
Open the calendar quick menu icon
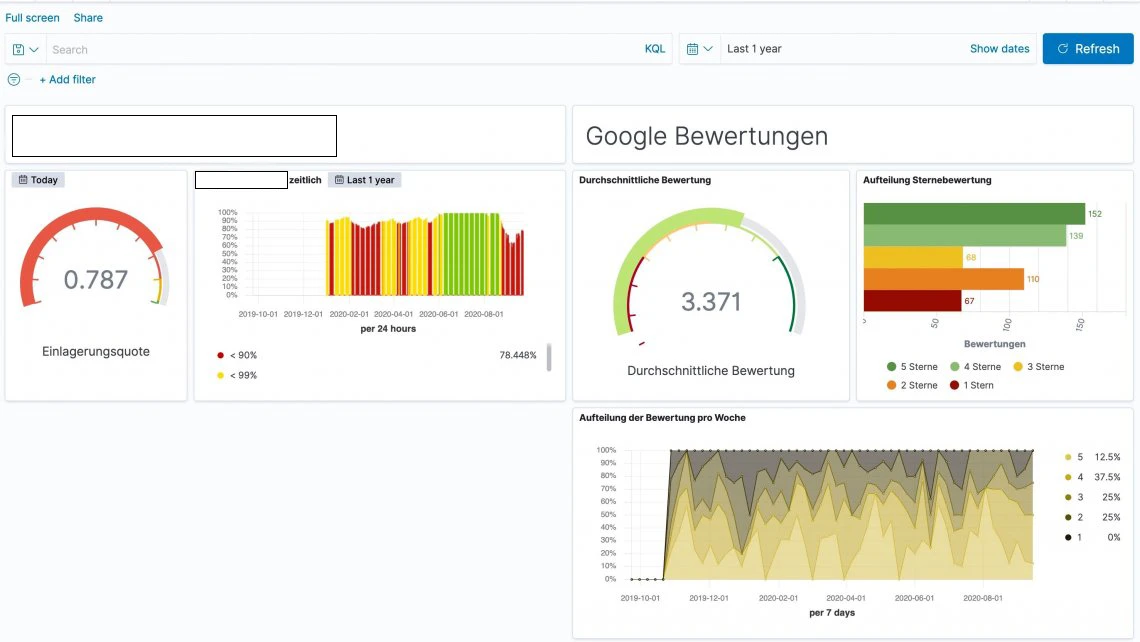point(692,49)
